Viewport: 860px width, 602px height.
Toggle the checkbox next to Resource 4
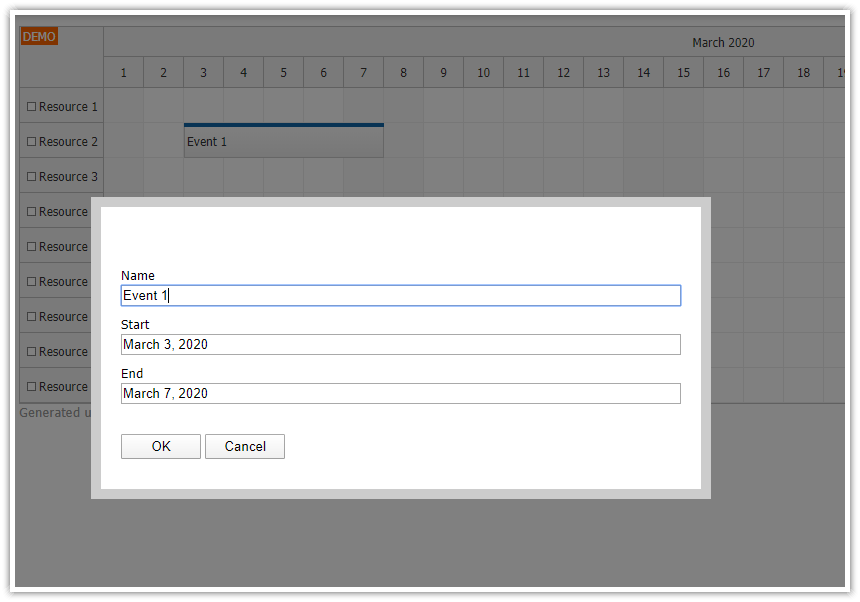30,211
